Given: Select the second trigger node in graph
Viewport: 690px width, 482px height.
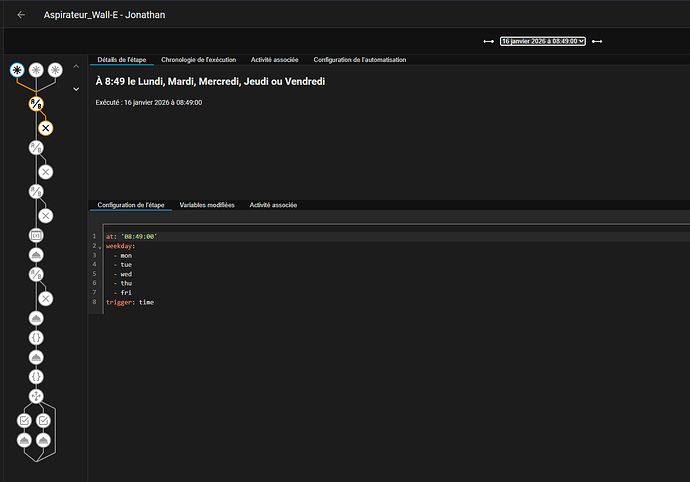Looking at the screenshot, I should click(x=36, y=69).
